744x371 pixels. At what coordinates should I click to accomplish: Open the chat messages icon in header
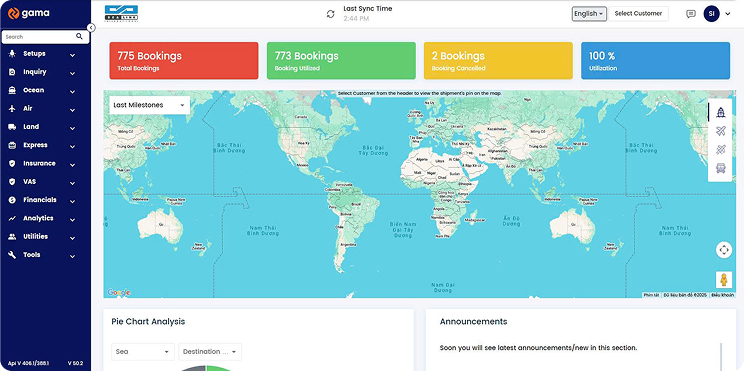point(691,14)
